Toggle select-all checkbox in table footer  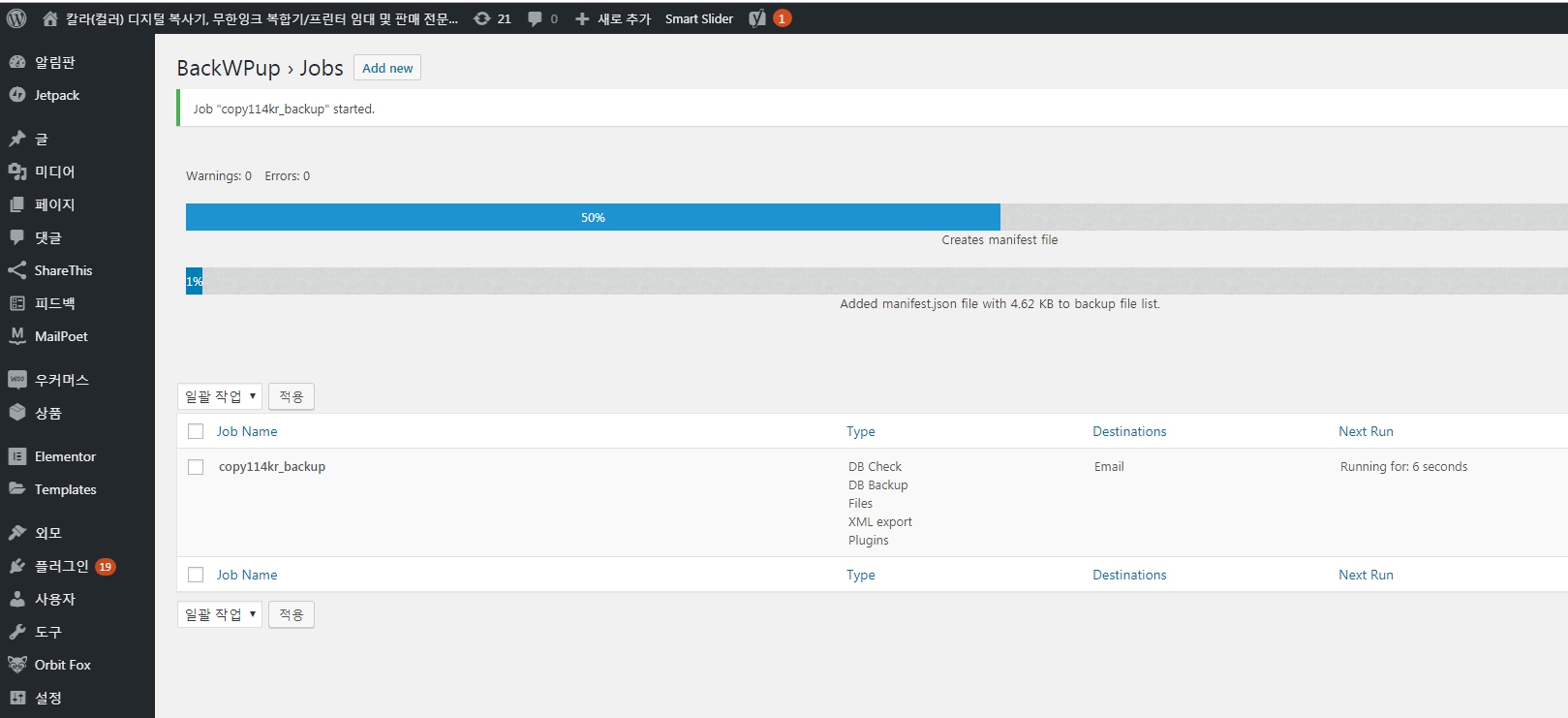click(196, 575)
